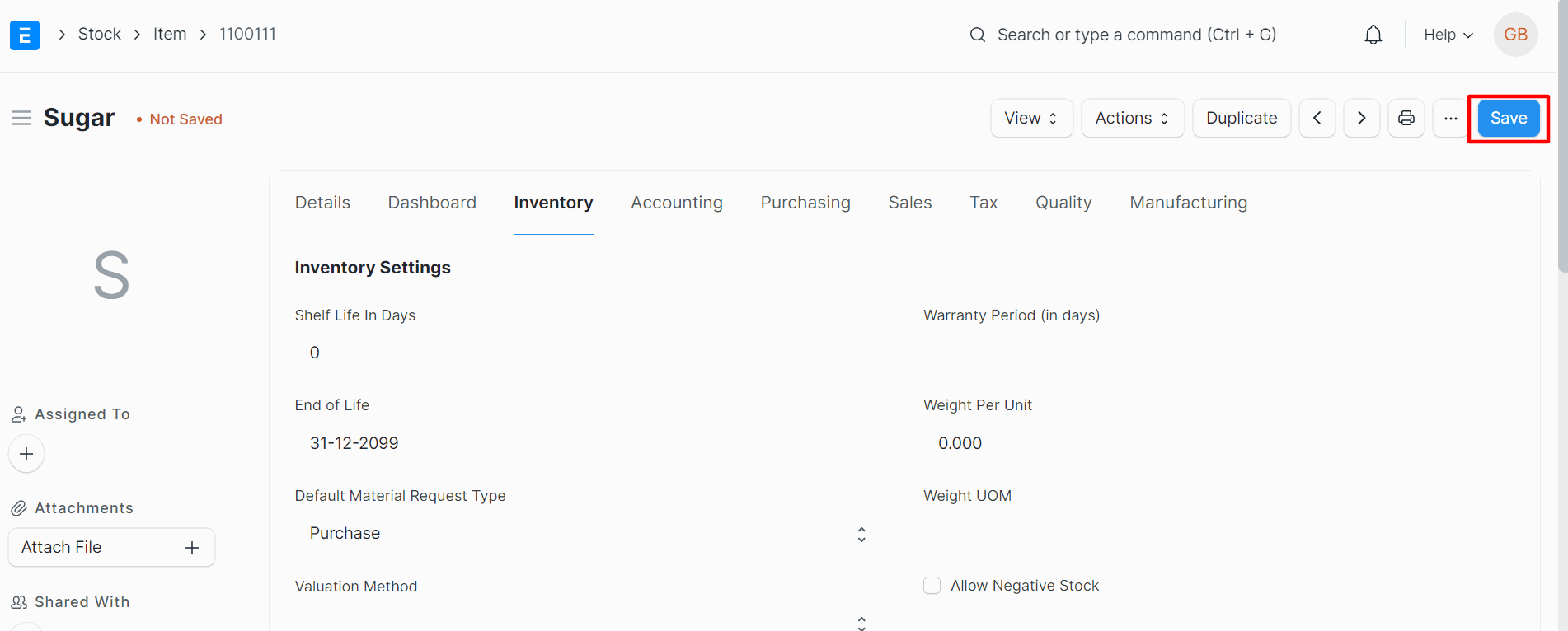The image size is (1568, 631).
Task: Save the Sugar item
Action: pos(1509,118)
